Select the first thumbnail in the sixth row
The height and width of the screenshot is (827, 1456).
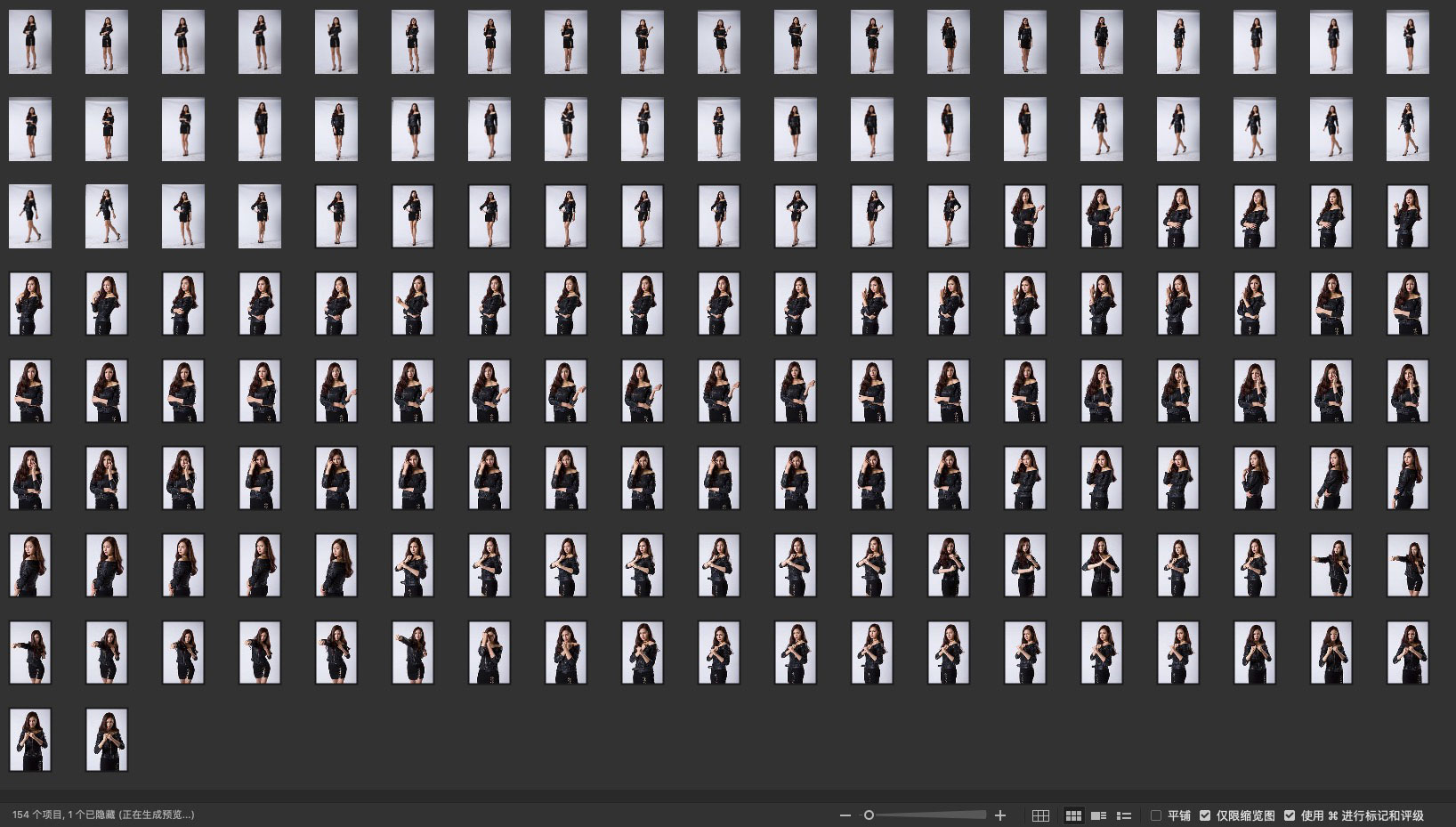tap(30, 478)
